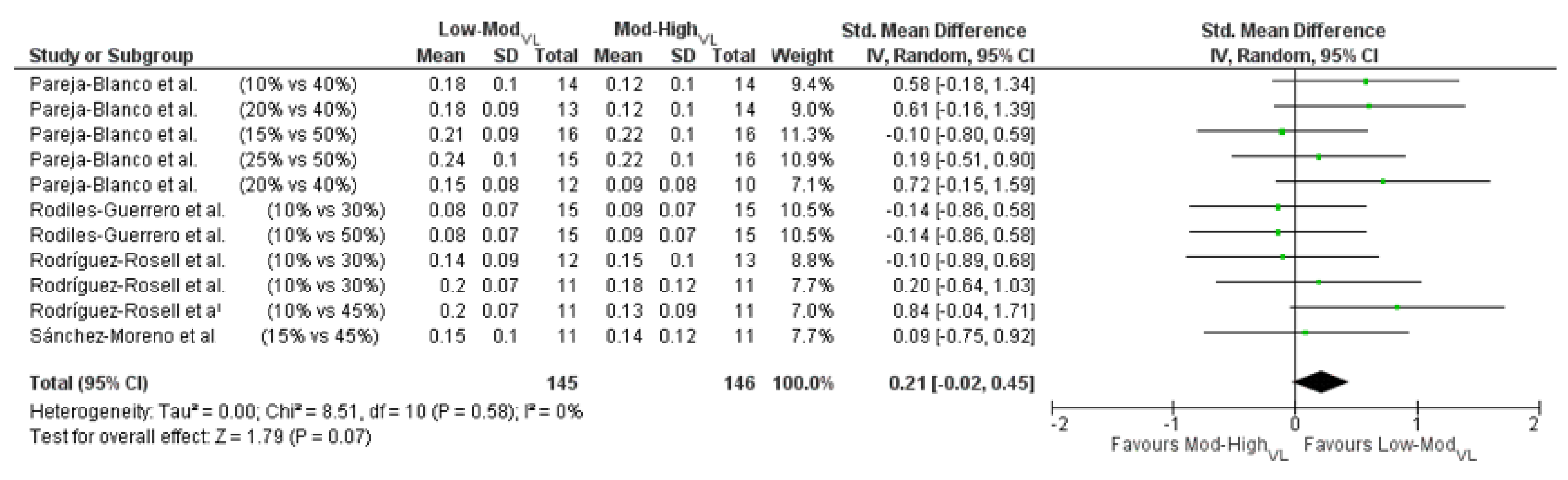Select the effect size 0.84 [-0.04, 1.71]
This screenshot has width=1568, height=480.
tap(963, 311)
